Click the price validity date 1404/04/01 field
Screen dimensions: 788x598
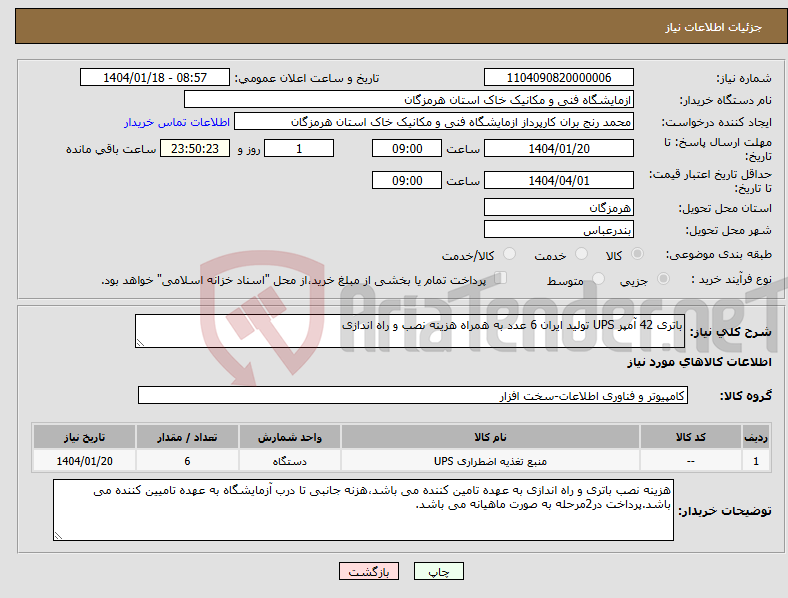(x=558, y=180)
